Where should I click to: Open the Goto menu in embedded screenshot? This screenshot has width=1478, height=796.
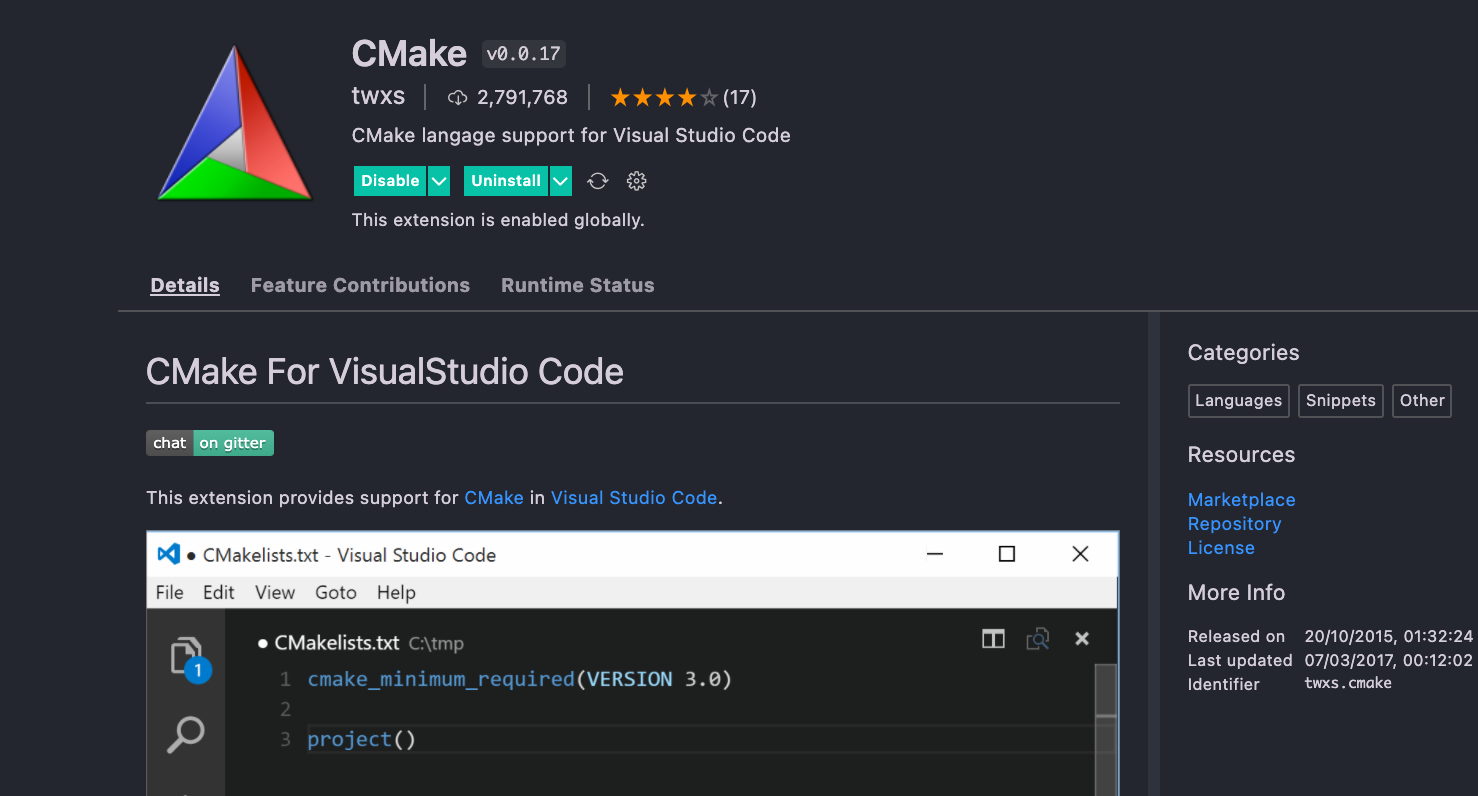click(336, 592)
